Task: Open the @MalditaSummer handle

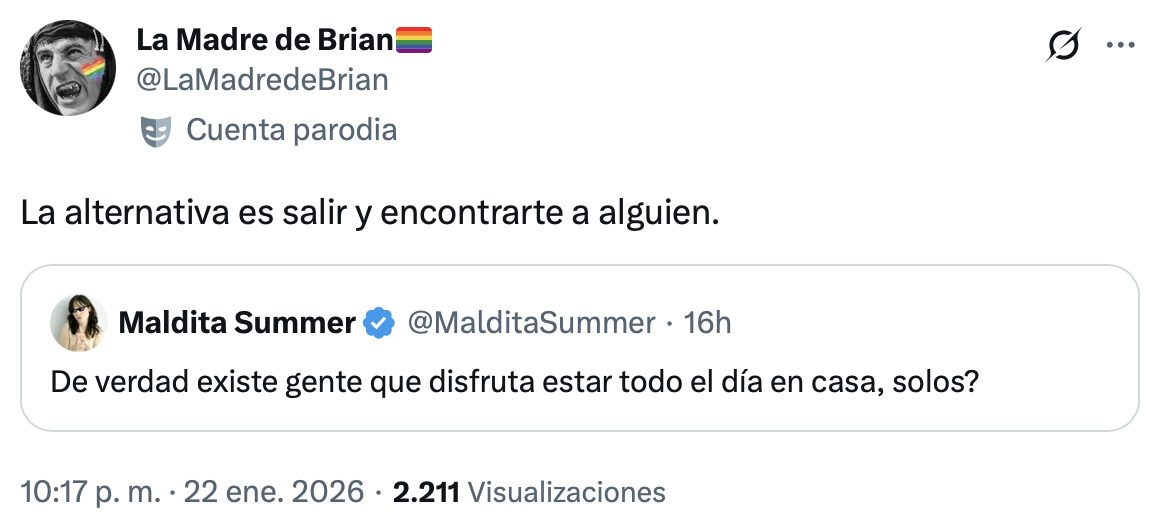Action: [x=530, y=323]
